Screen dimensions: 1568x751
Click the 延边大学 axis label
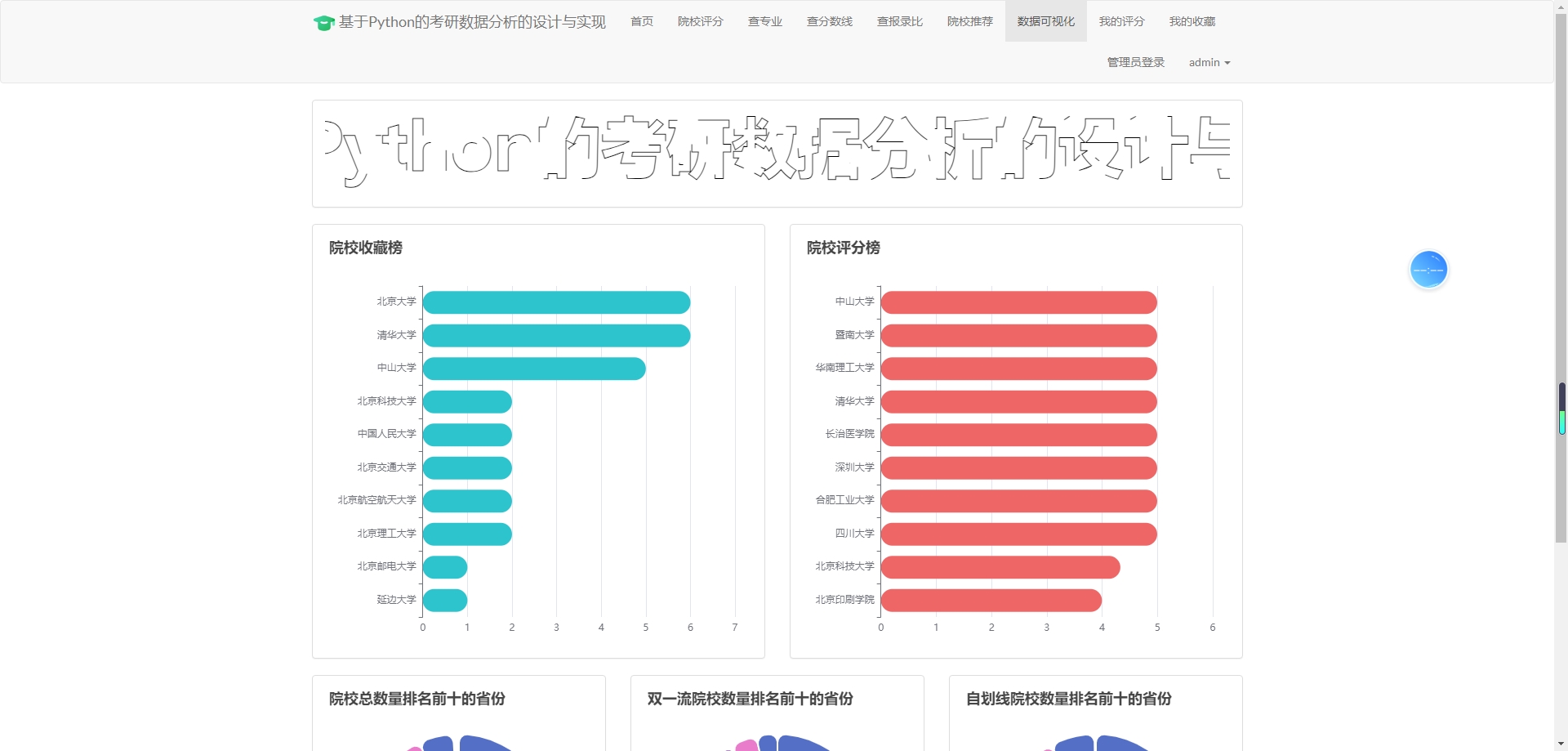396,600
